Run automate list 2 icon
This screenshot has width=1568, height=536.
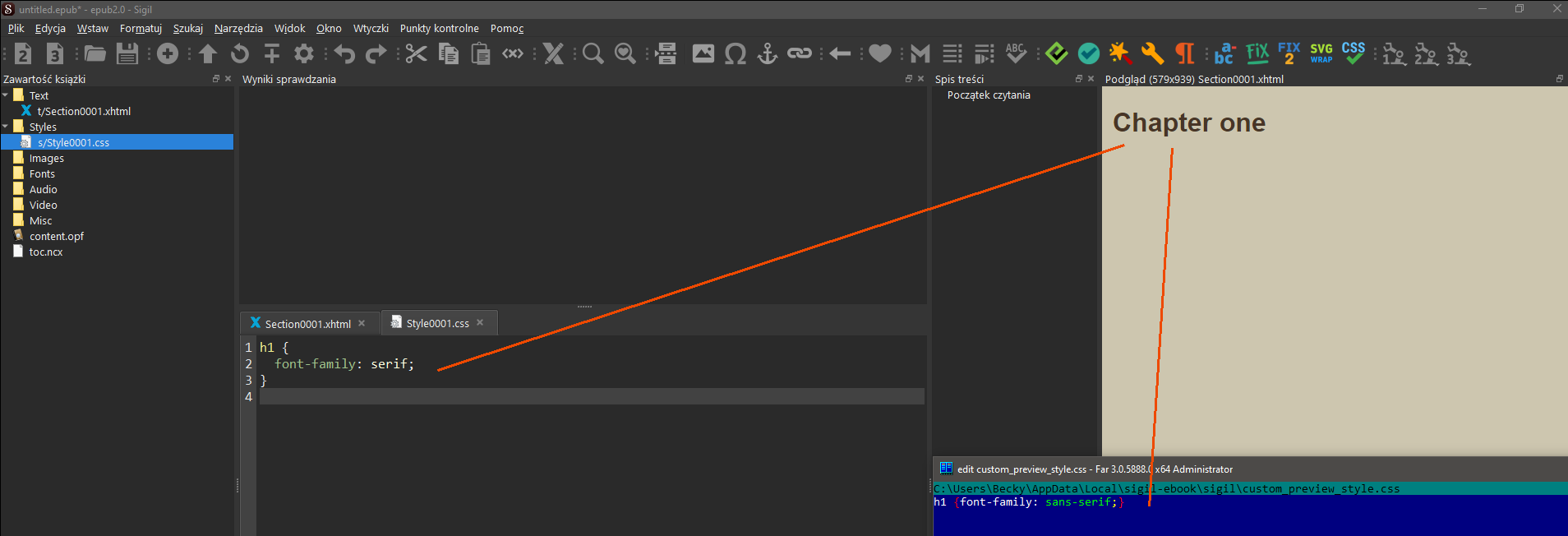point(1426,54)
